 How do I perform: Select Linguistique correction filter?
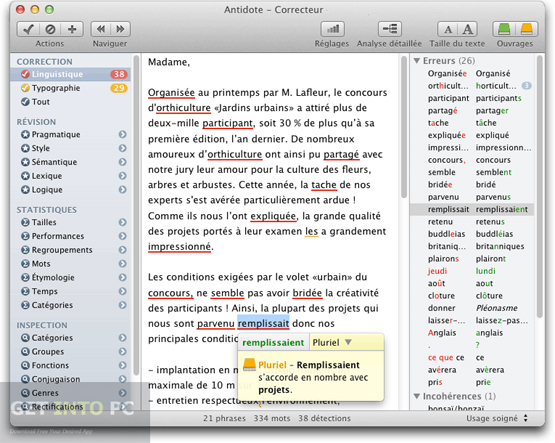tap(70, 74)
